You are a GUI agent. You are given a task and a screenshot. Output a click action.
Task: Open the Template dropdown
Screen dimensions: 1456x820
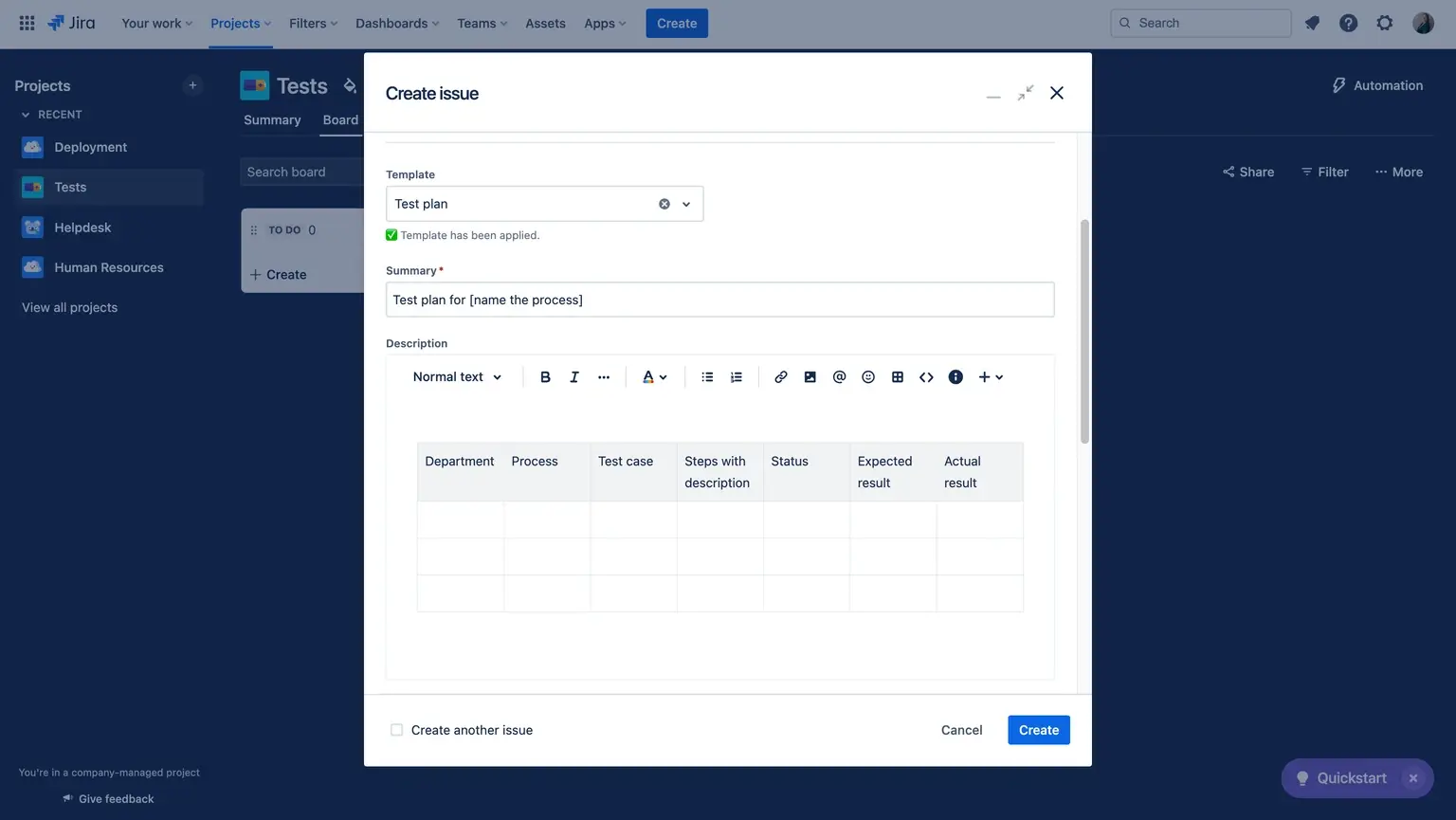685,203
